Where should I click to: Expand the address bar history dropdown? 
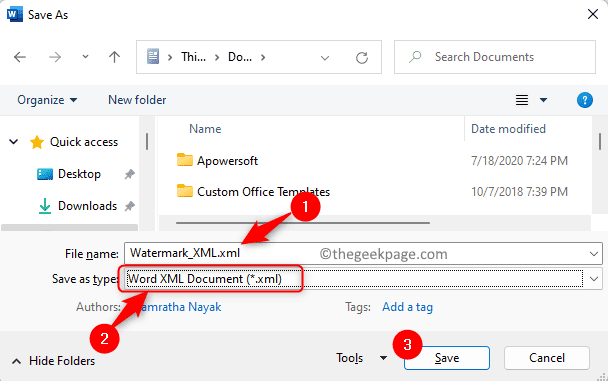coord(325,58)
